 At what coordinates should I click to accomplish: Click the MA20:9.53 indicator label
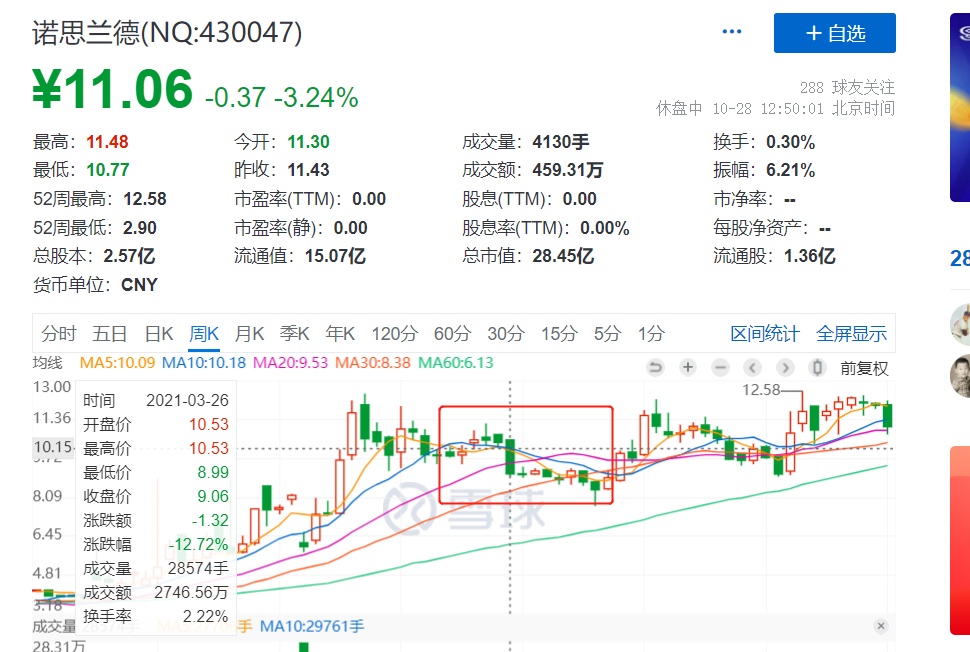coord(290,362)
